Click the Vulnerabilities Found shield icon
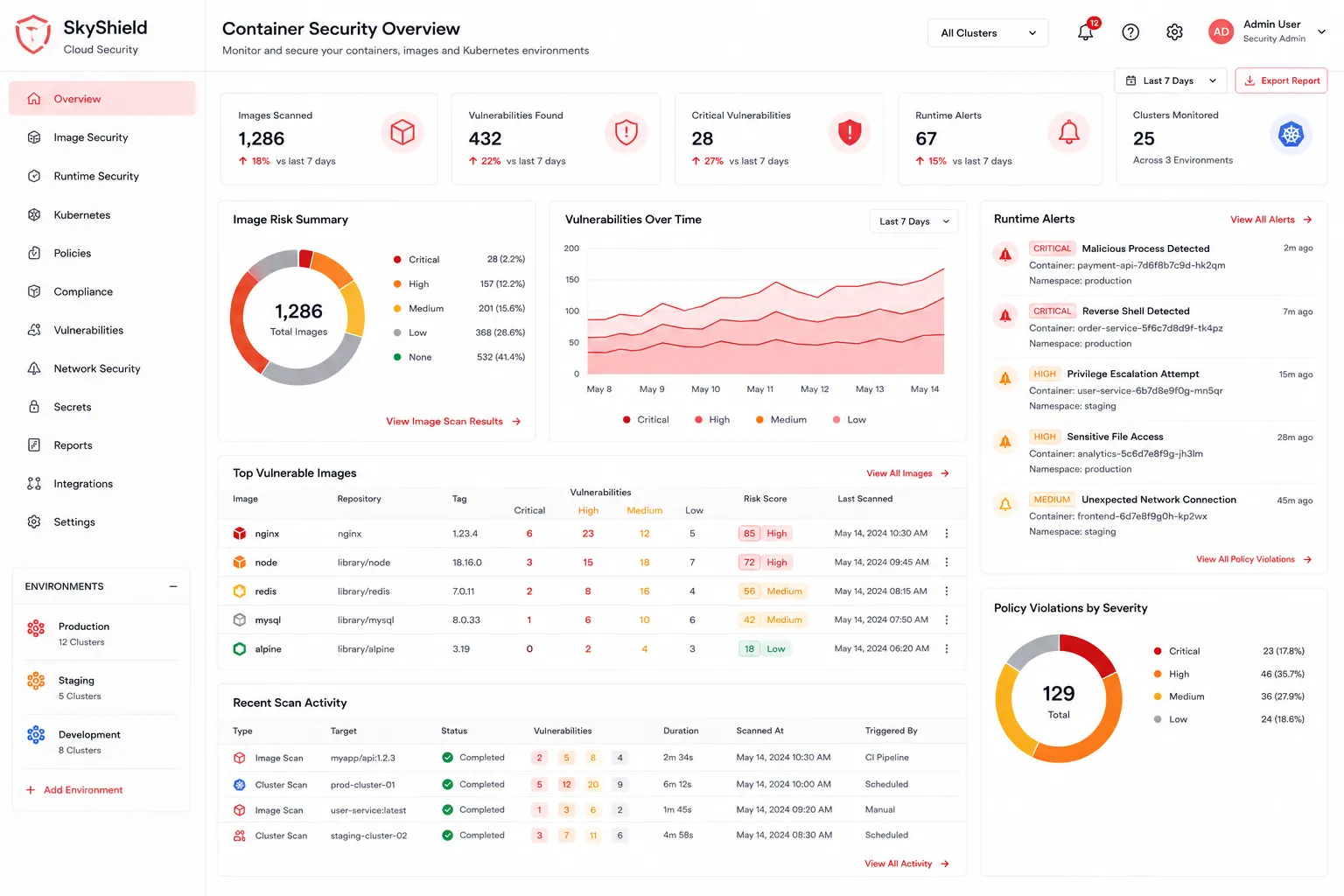The width and height of the screenshot is (1344, 896). pyautogui.click(x=626, y=132)
